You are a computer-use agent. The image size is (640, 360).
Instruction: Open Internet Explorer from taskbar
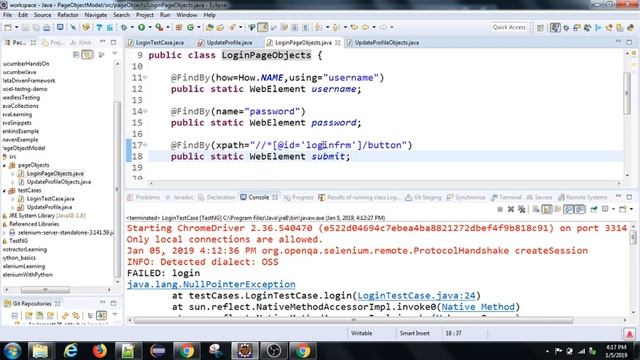coord(70,351)
